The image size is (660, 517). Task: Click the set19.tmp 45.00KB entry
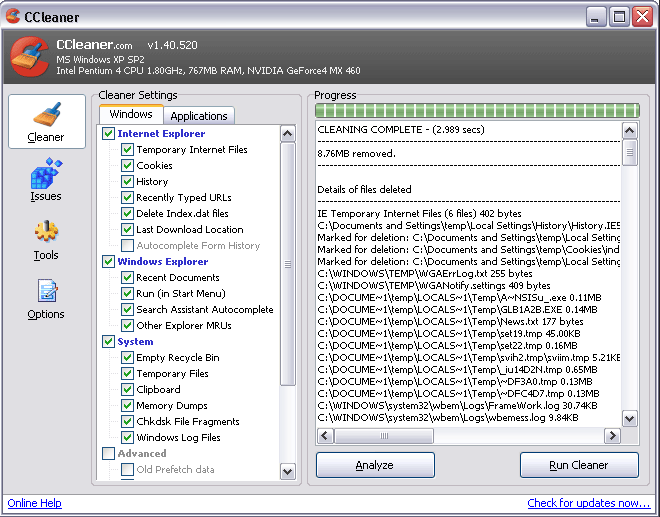pos(449,333)
